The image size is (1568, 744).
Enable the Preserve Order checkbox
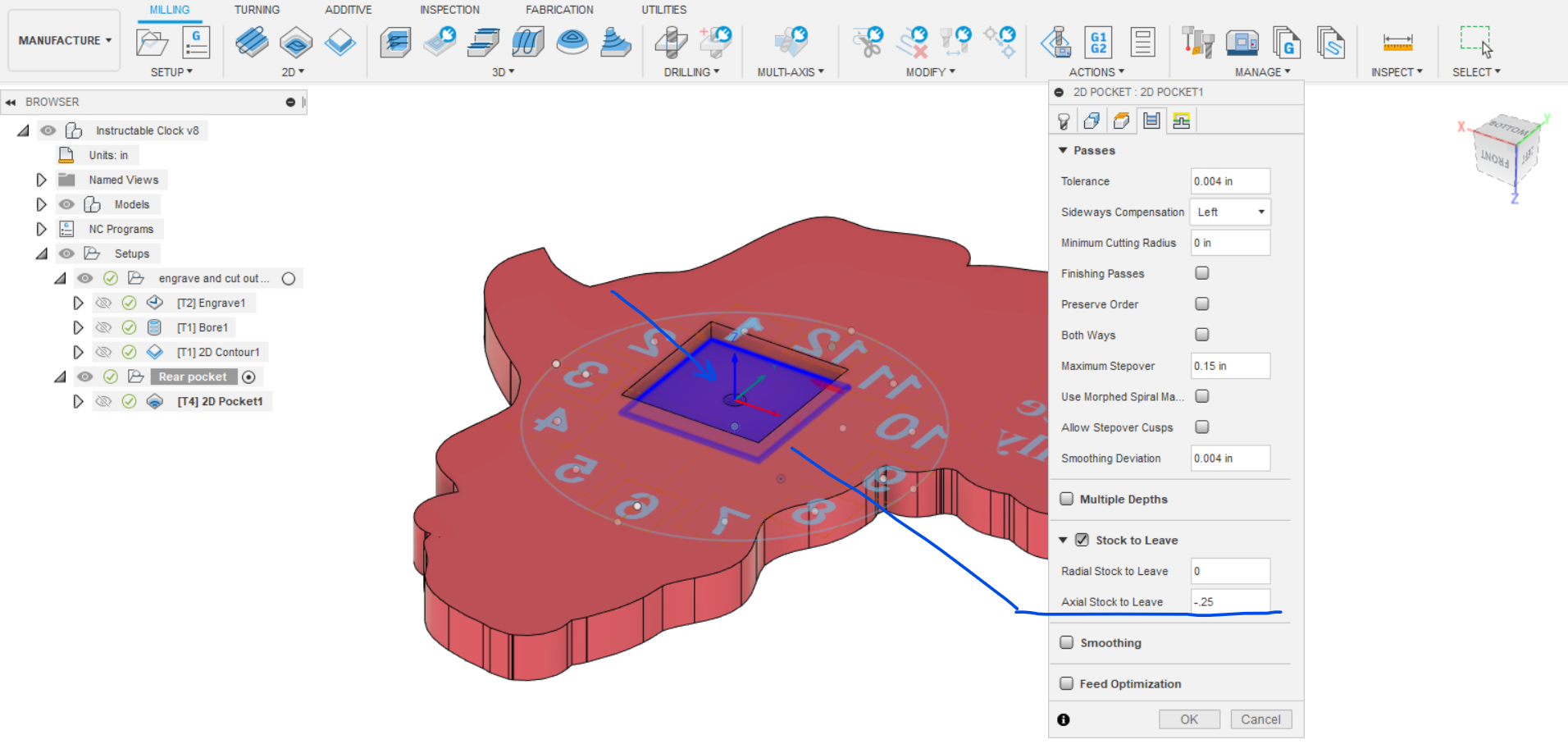pyautogui.click(x=1202, y=304)
